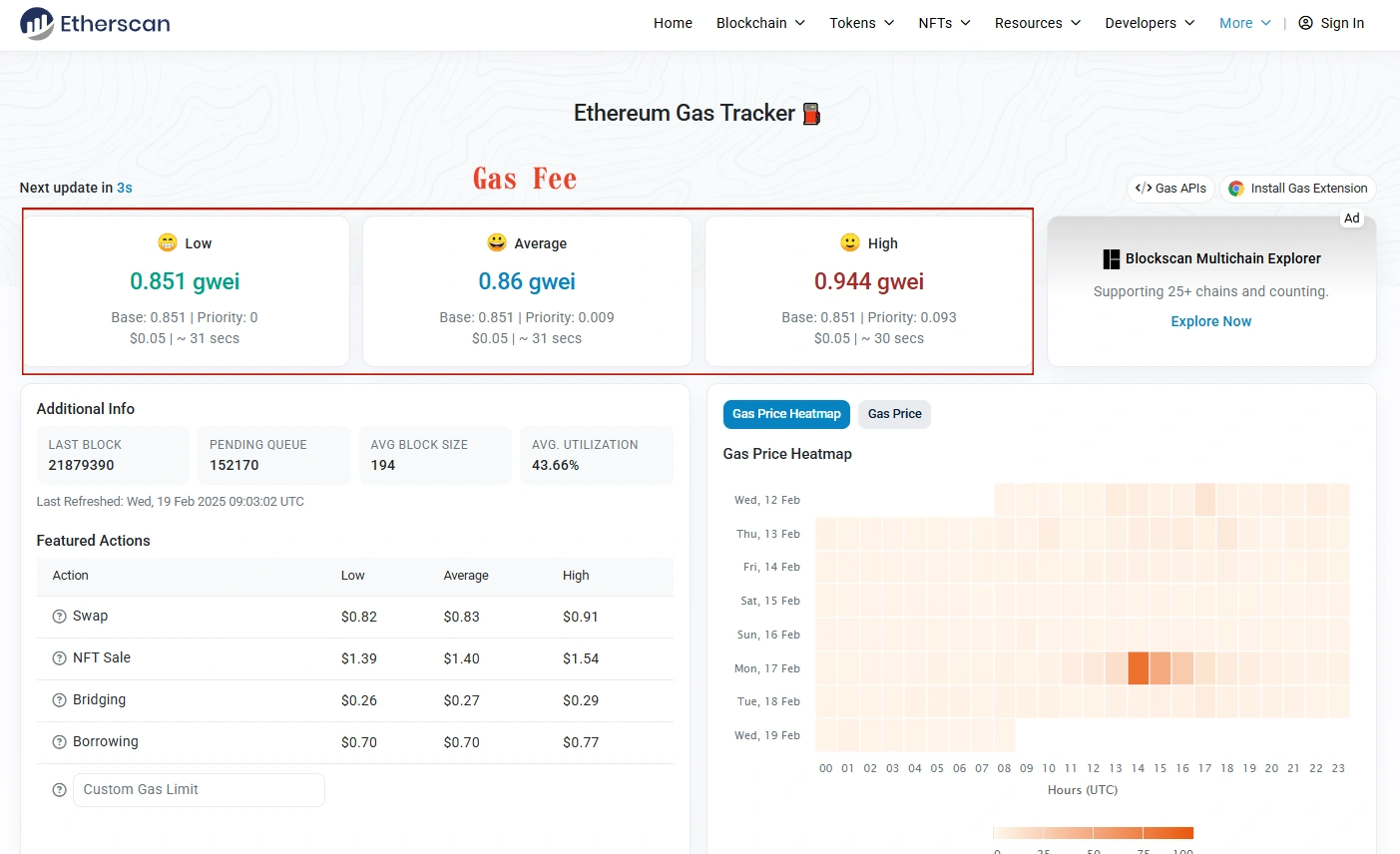Click the darkest heatmap cell on Mon, 17 Feb
The width and height of the screenshot is (1400, 854).
1139,668
